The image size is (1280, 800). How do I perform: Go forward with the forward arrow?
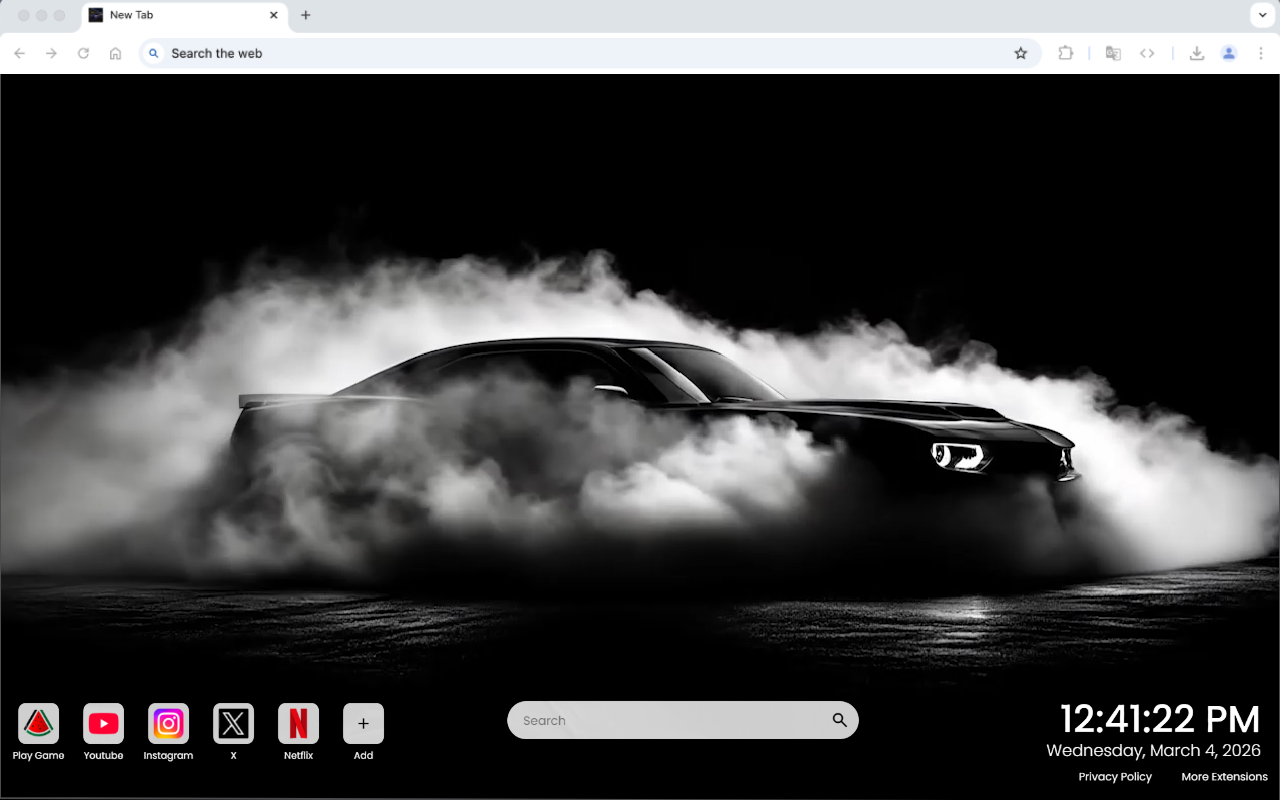click(51, 53)
